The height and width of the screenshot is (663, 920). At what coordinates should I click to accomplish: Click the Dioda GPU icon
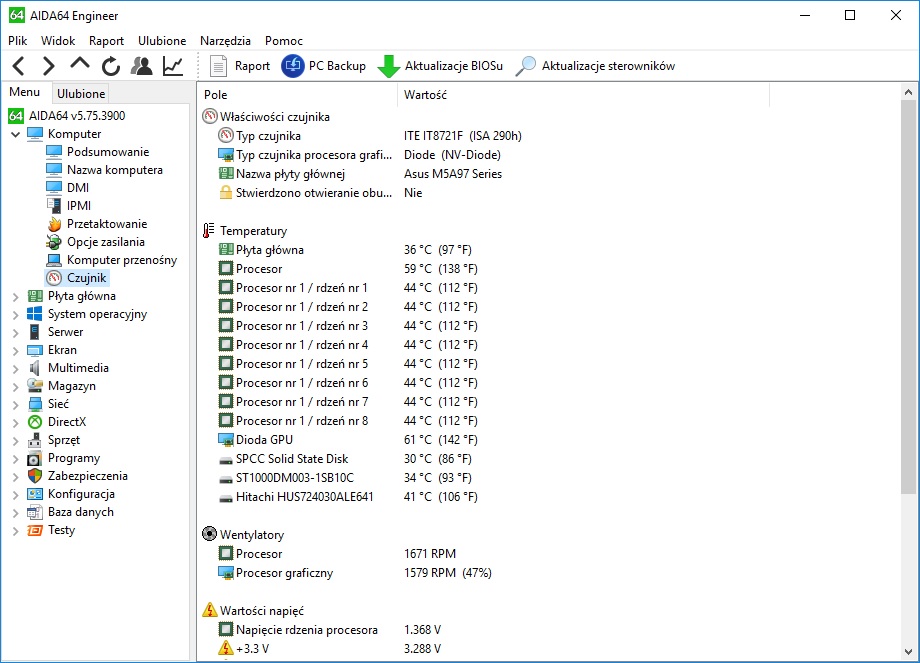pyautogui.click(x=226, y=440)
